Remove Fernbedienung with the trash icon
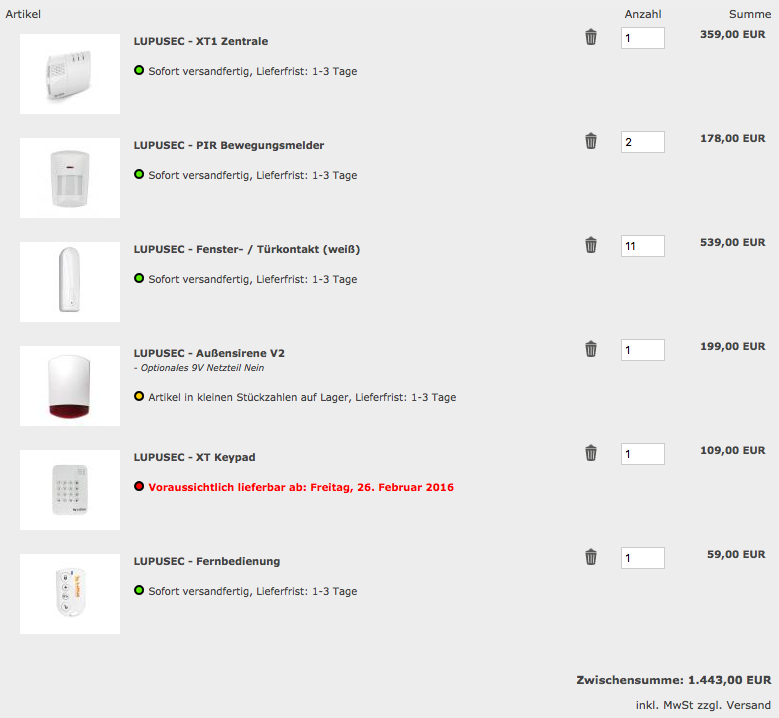Image resolution: width=779 pixels, height=718 pixels. tap(591, 557)
